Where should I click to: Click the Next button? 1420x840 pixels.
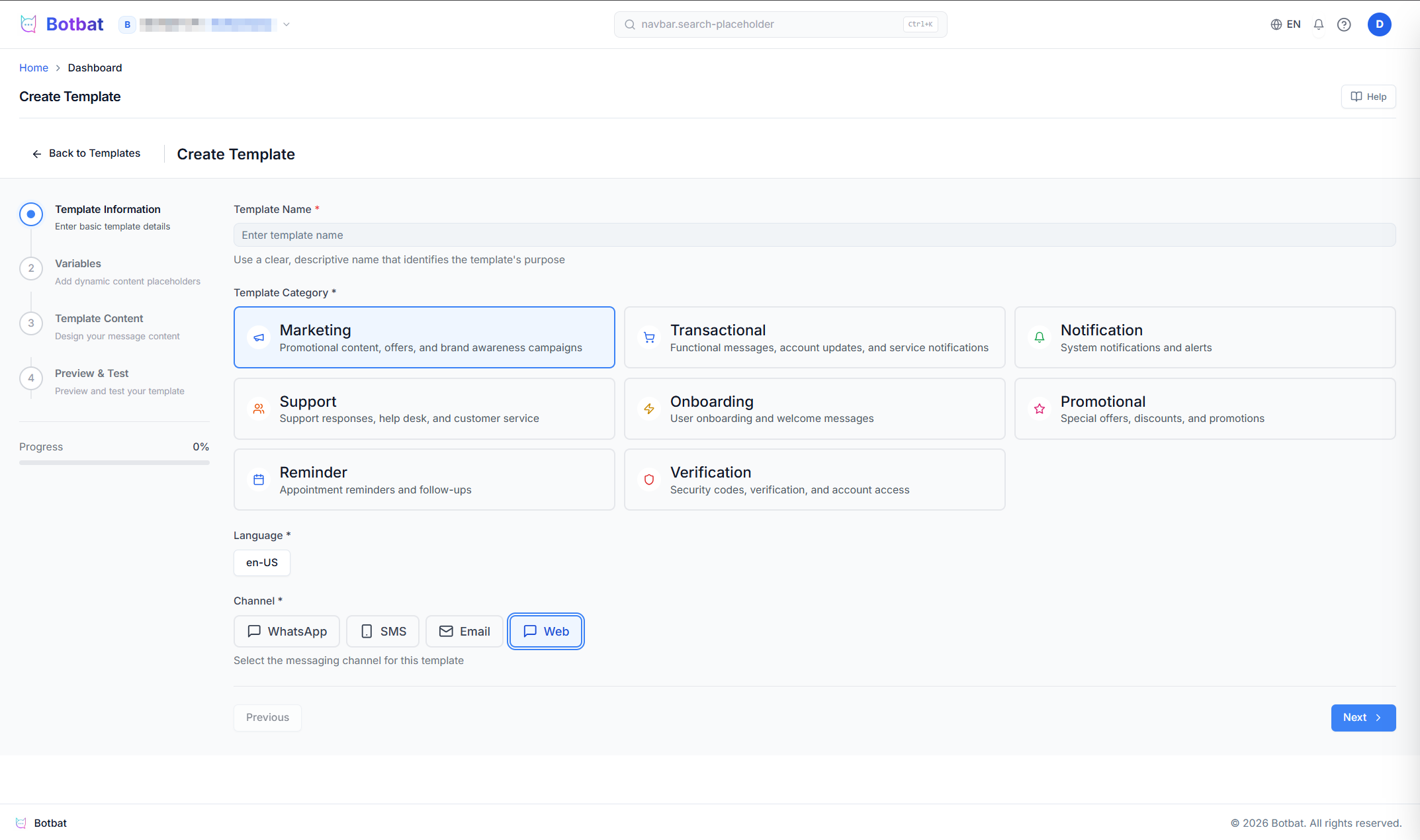[1362, 718]
